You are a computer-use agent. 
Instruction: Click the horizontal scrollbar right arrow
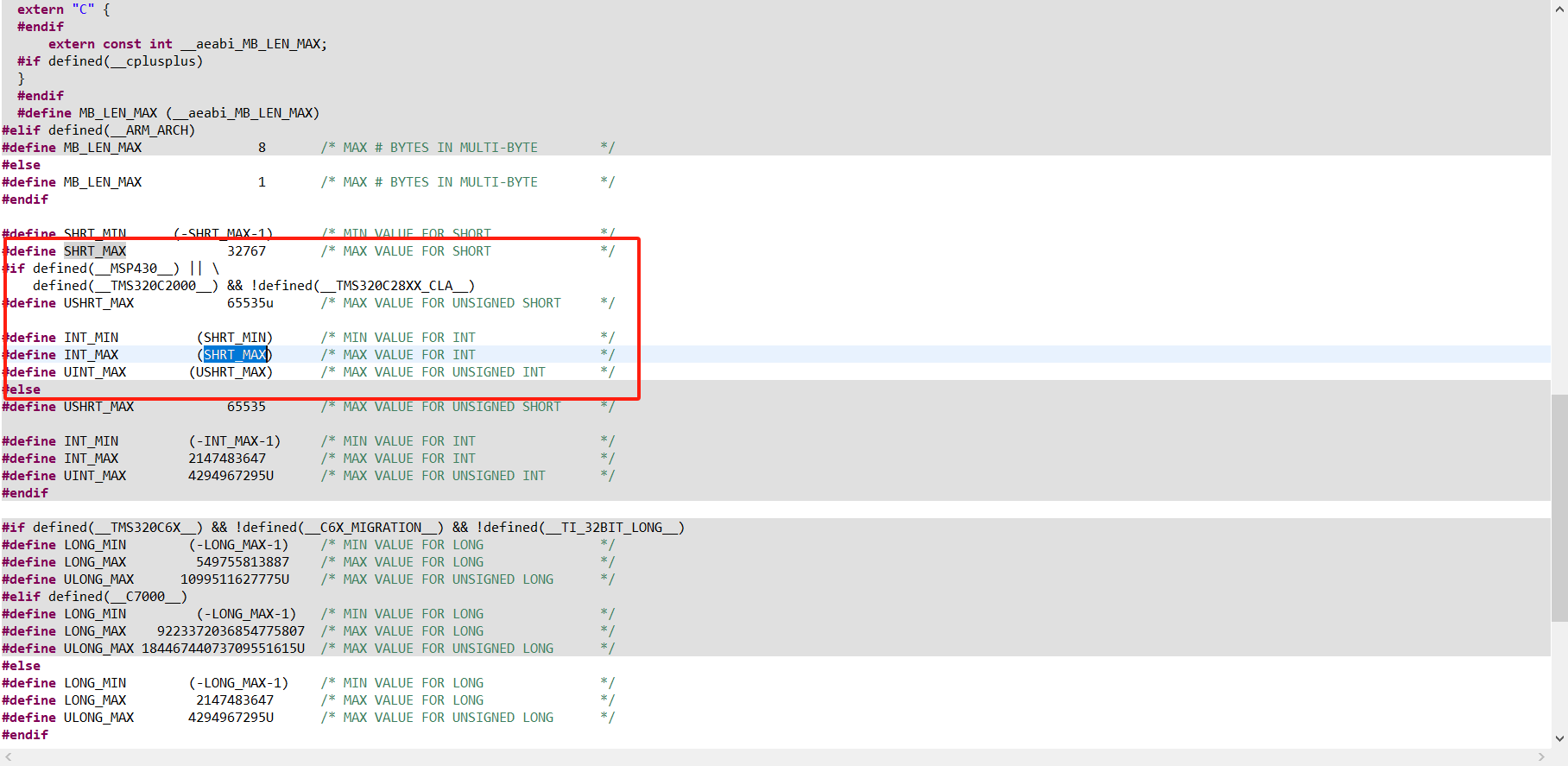[1542, 757]
